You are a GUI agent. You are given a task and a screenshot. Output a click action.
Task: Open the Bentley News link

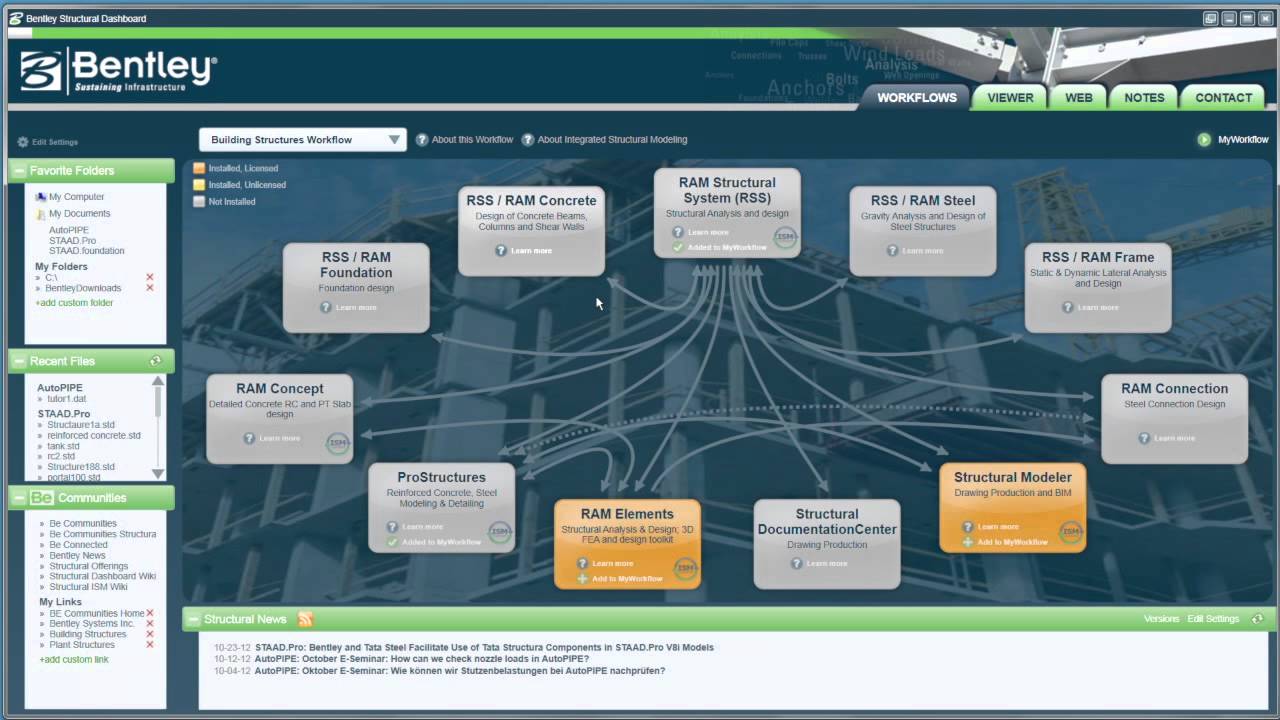click(77, 556)
